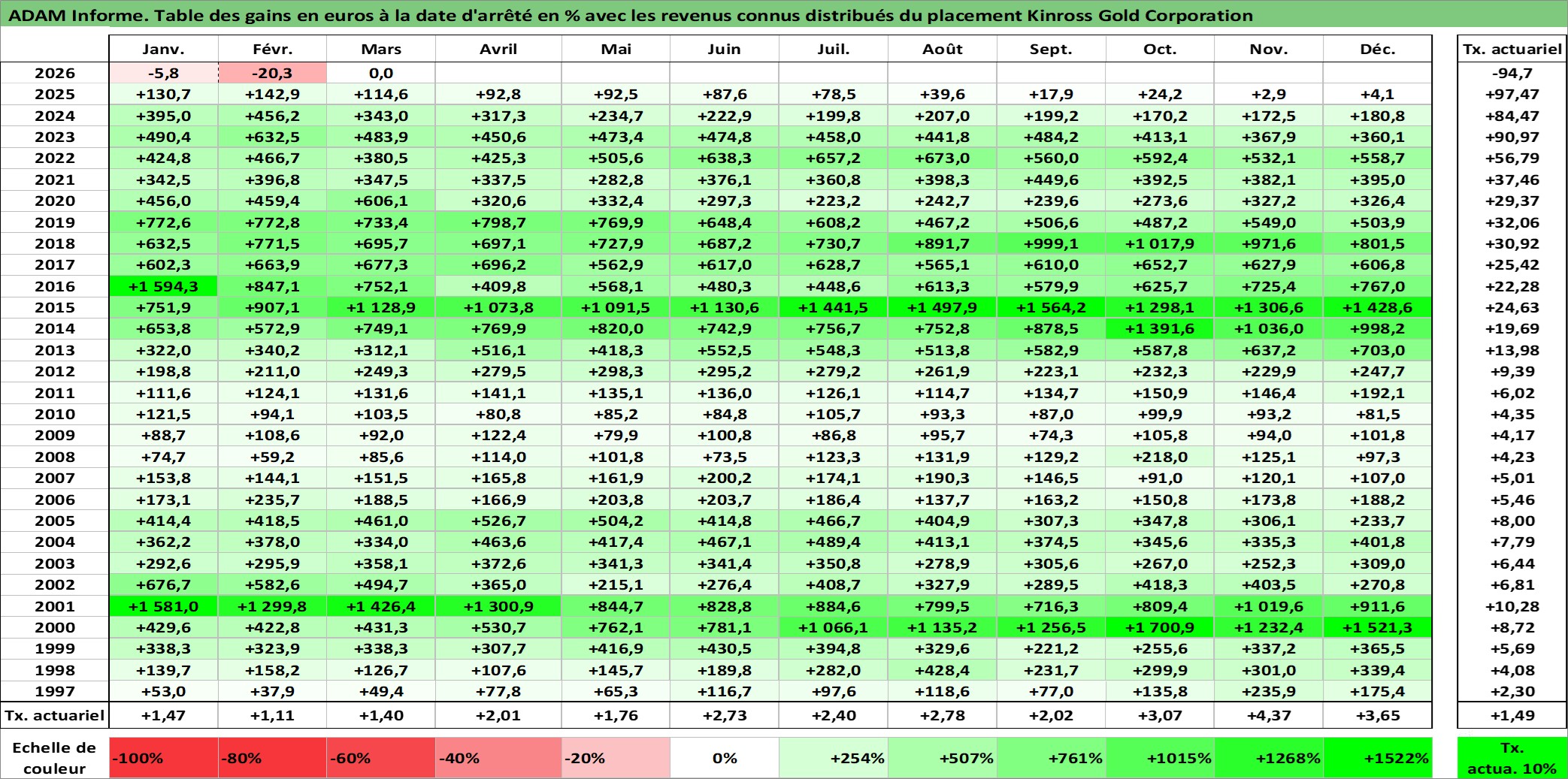Click the +1522% bright green swatch
The image size is (1568, 779).
point(1378,758)
